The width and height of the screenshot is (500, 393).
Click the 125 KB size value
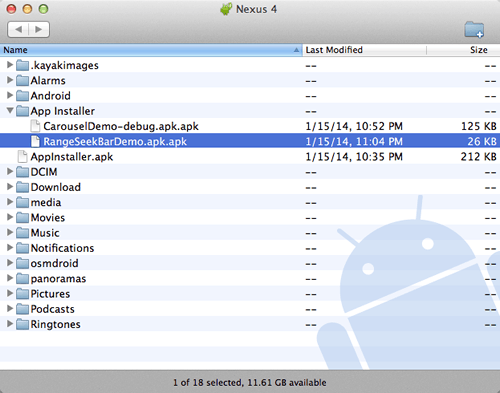tap(479, 126)
